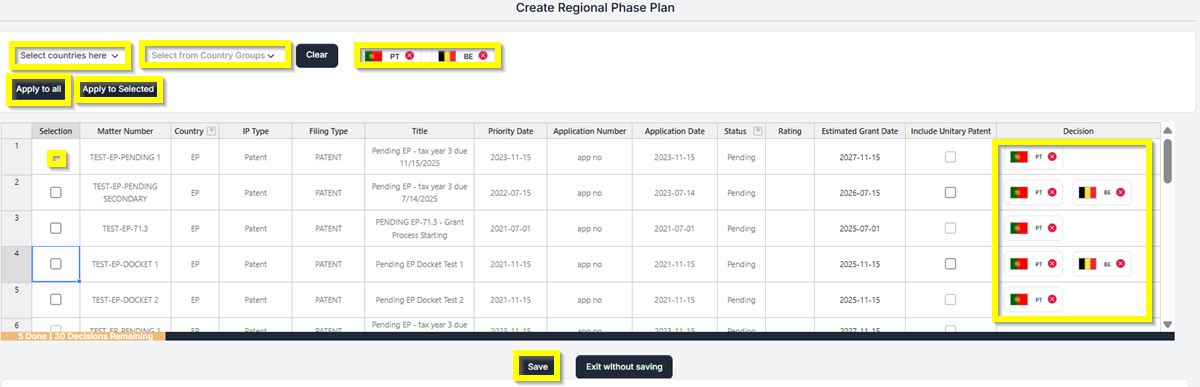
Task: Tick selection checkbox for TEST-EP-DOCKET 2
Action: 56,300
